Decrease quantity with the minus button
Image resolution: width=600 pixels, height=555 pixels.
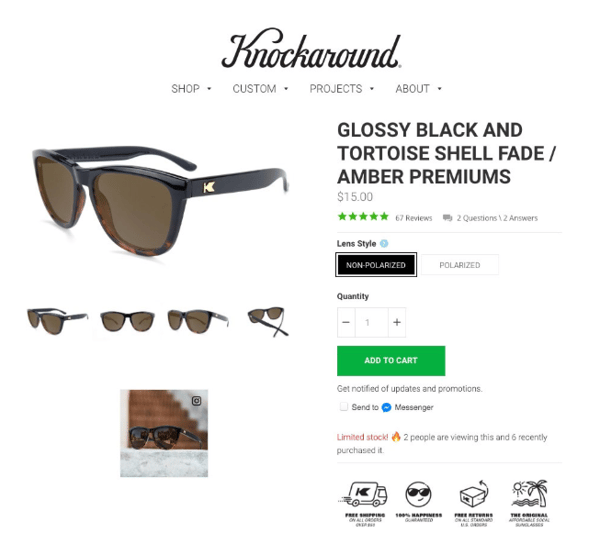[346, 322]
